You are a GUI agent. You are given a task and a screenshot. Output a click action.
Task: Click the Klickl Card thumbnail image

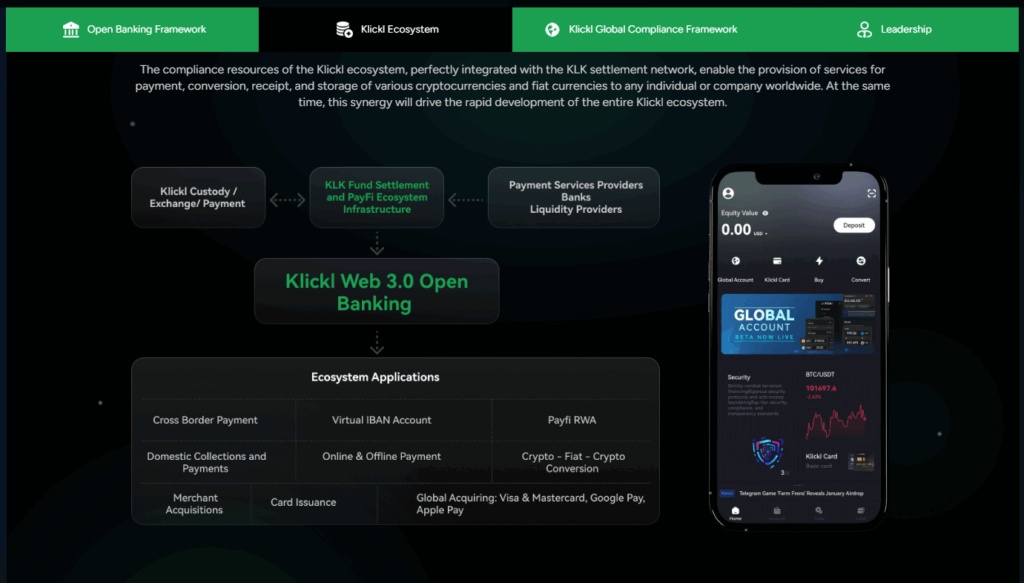861,461
